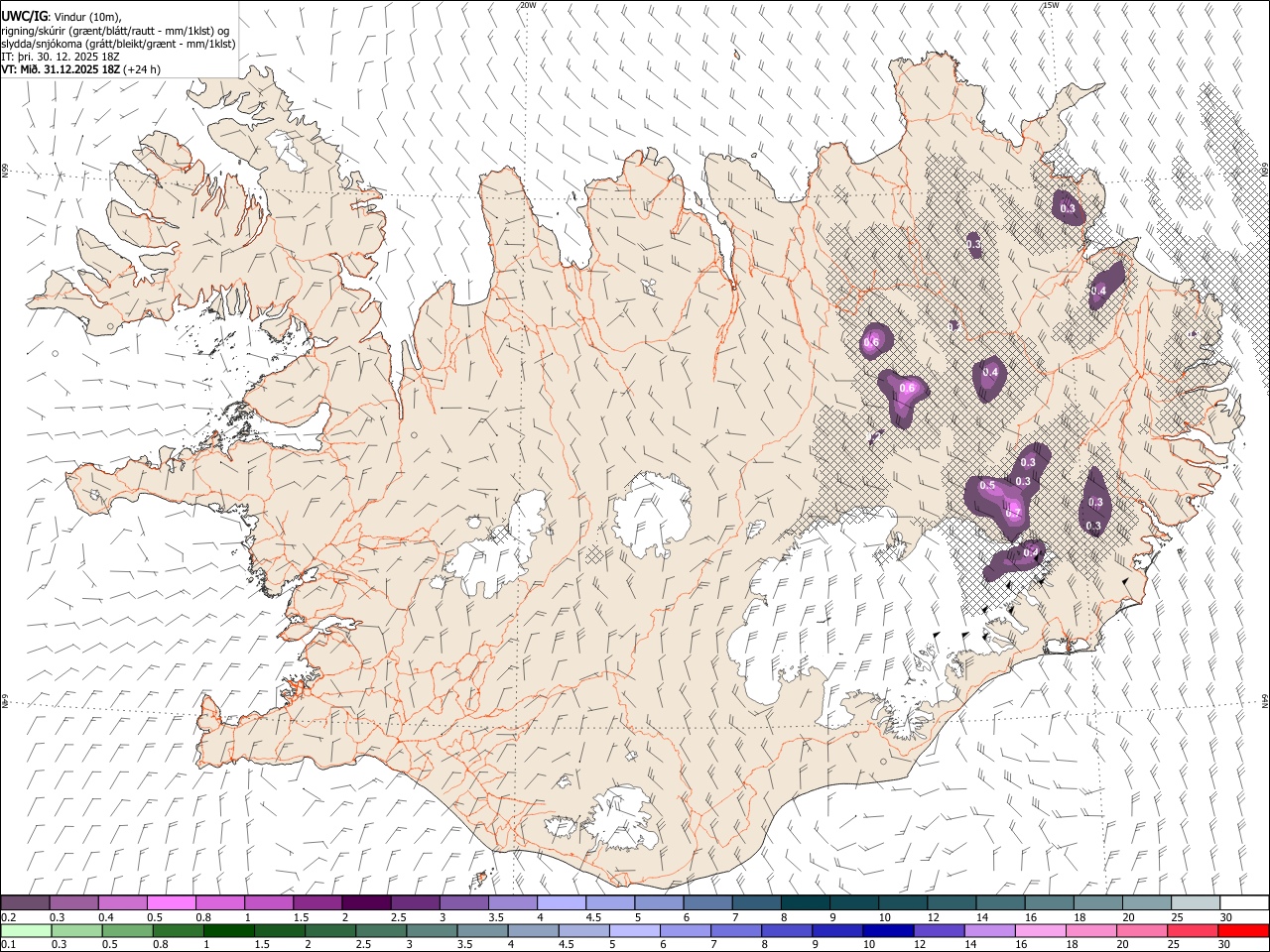Click the '30' label on the lower scale

coord(1225,945)
